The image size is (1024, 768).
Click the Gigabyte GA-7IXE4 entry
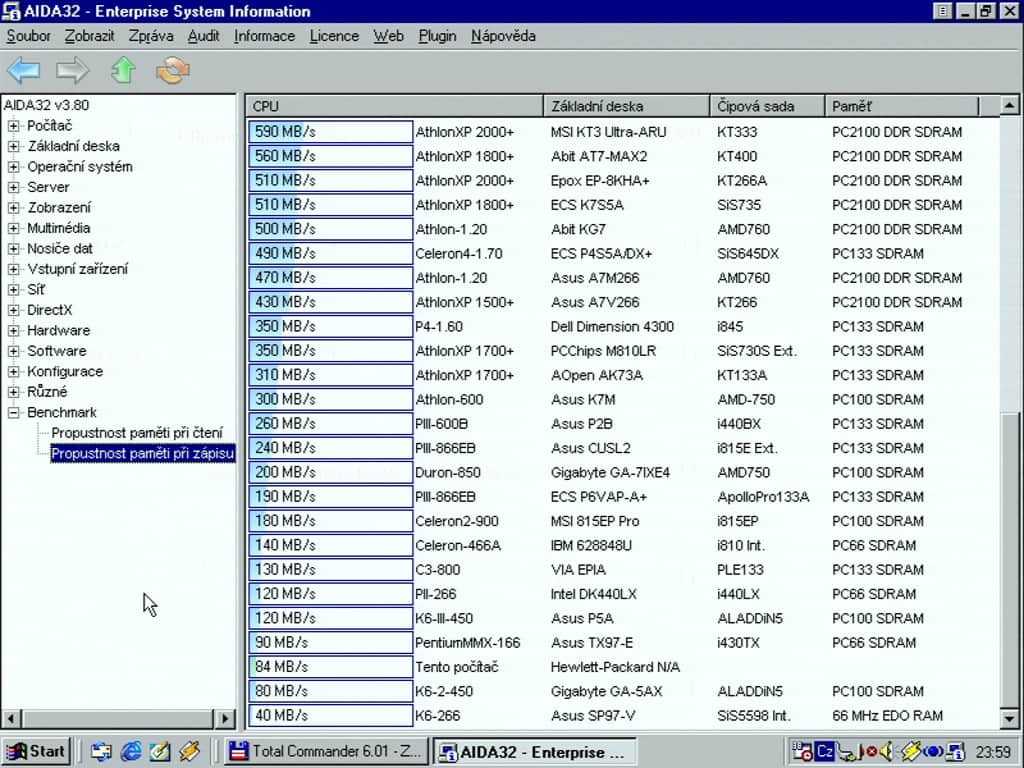[610, 472]
